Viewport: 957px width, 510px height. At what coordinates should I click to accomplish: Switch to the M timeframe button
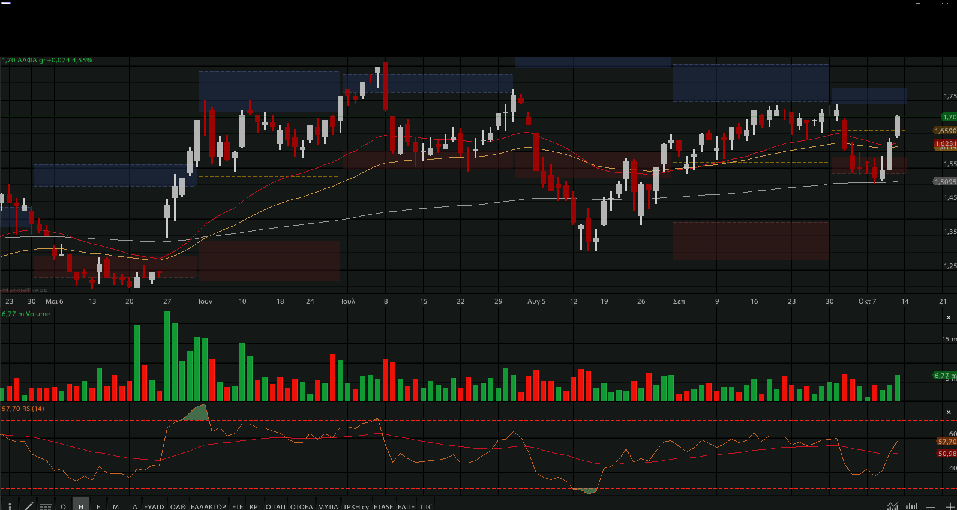click(x=115, y=506)
